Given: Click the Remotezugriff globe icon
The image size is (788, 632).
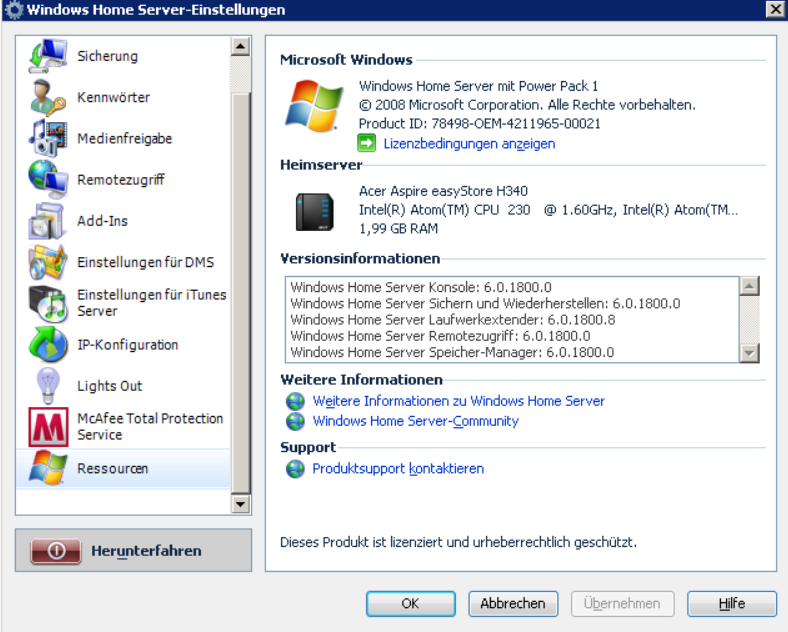Looking at the screenshot, I should [x=48, y=179].
